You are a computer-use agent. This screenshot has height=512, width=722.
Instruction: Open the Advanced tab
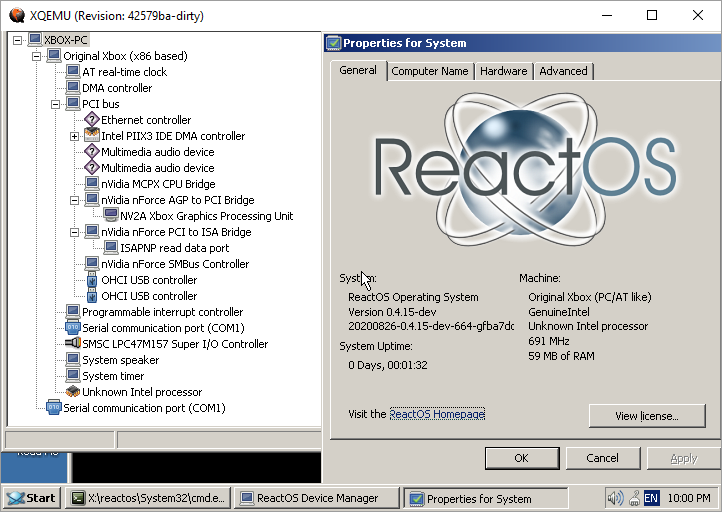click(564, 71)
